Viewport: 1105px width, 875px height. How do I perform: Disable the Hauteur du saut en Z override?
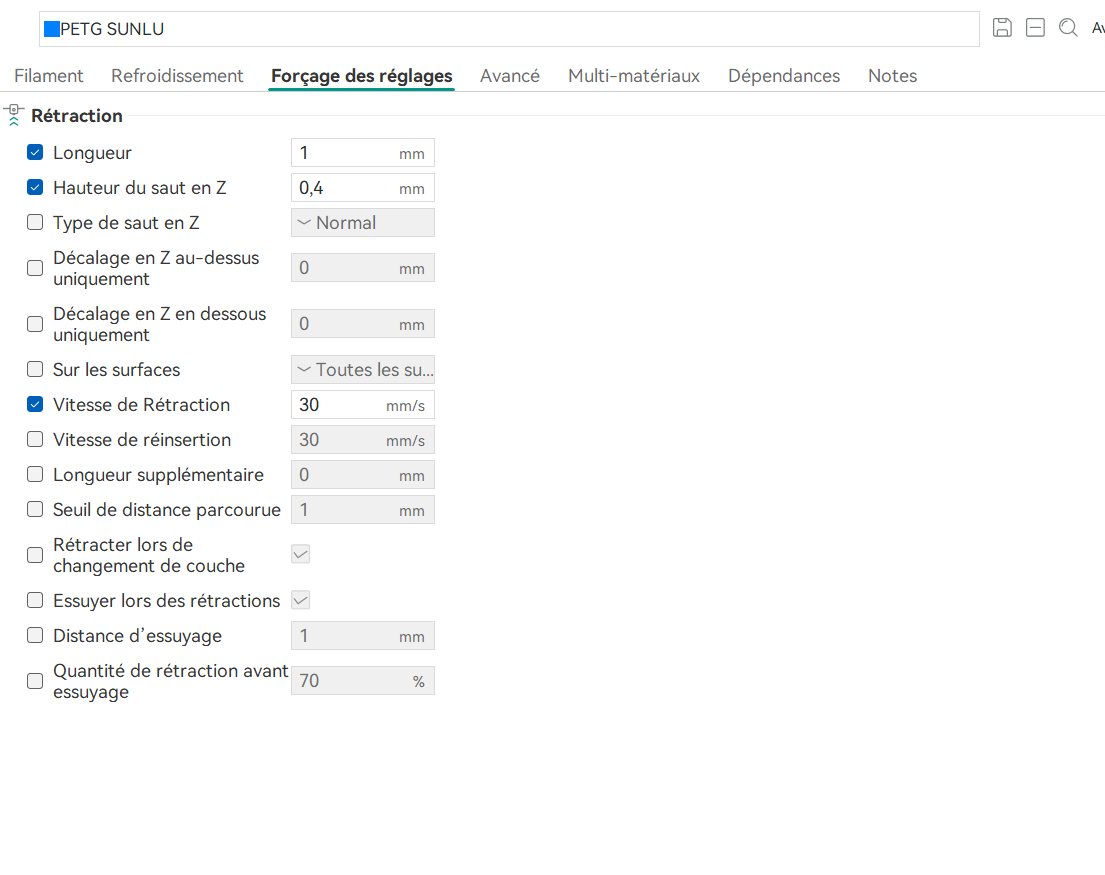[35, 188]
